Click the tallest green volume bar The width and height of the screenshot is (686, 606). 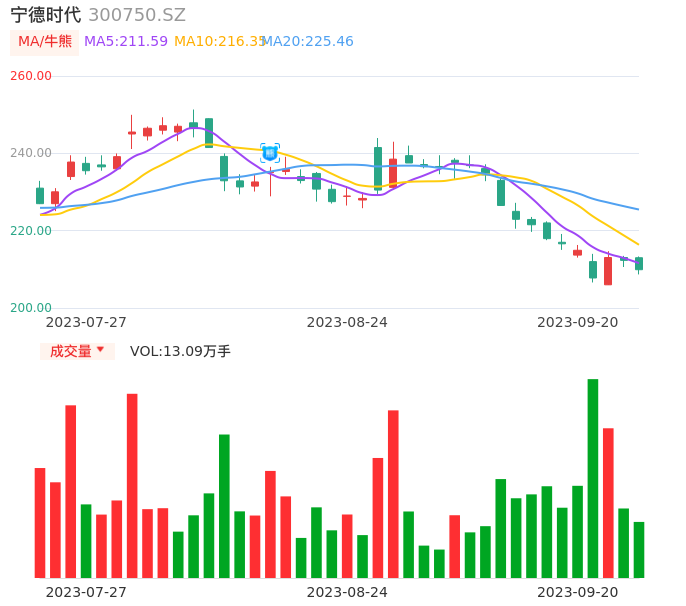593,478
